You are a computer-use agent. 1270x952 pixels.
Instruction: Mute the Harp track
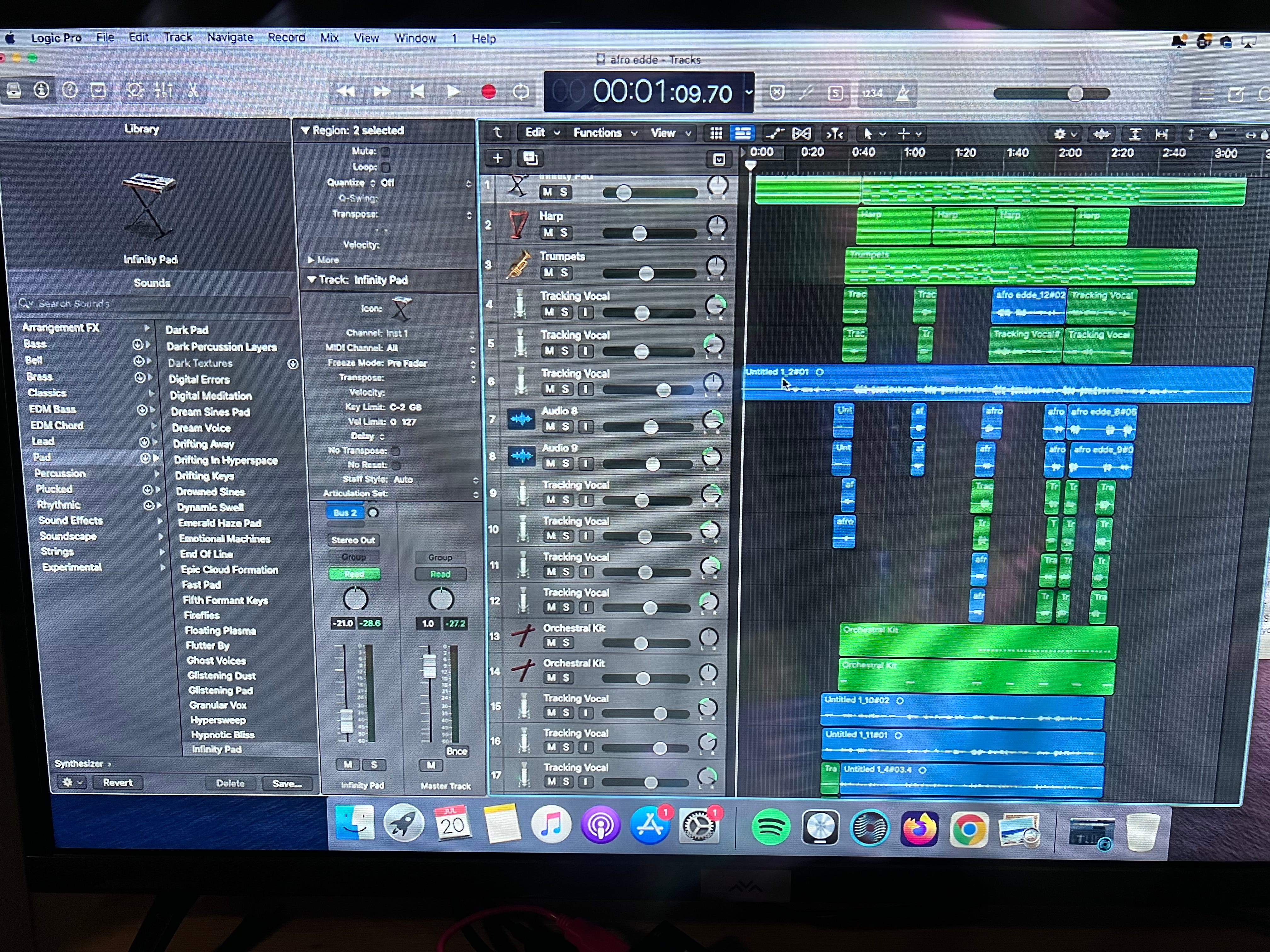(548, 232)
